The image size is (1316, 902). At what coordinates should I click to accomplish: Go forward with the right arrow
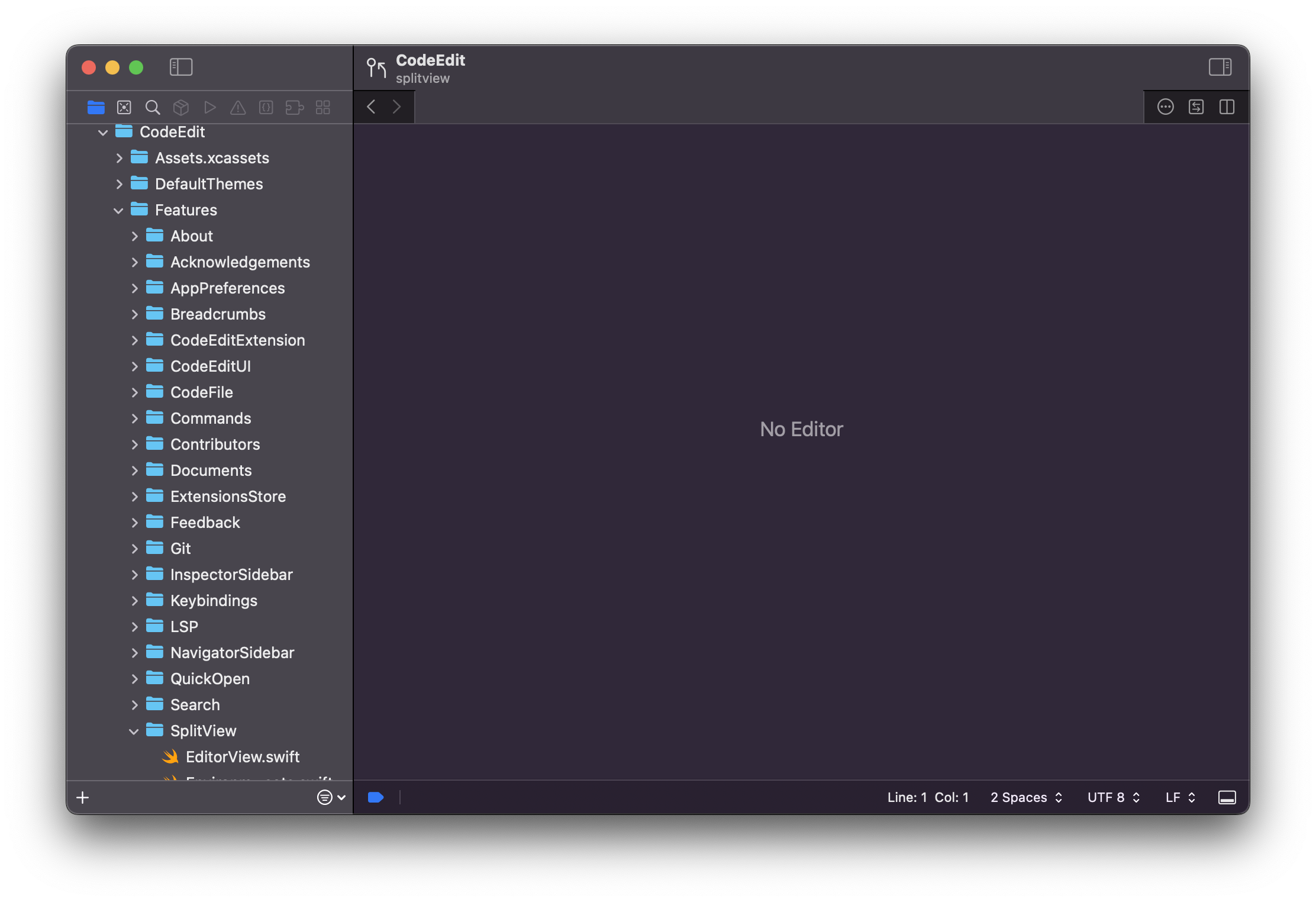pos(397,107)
